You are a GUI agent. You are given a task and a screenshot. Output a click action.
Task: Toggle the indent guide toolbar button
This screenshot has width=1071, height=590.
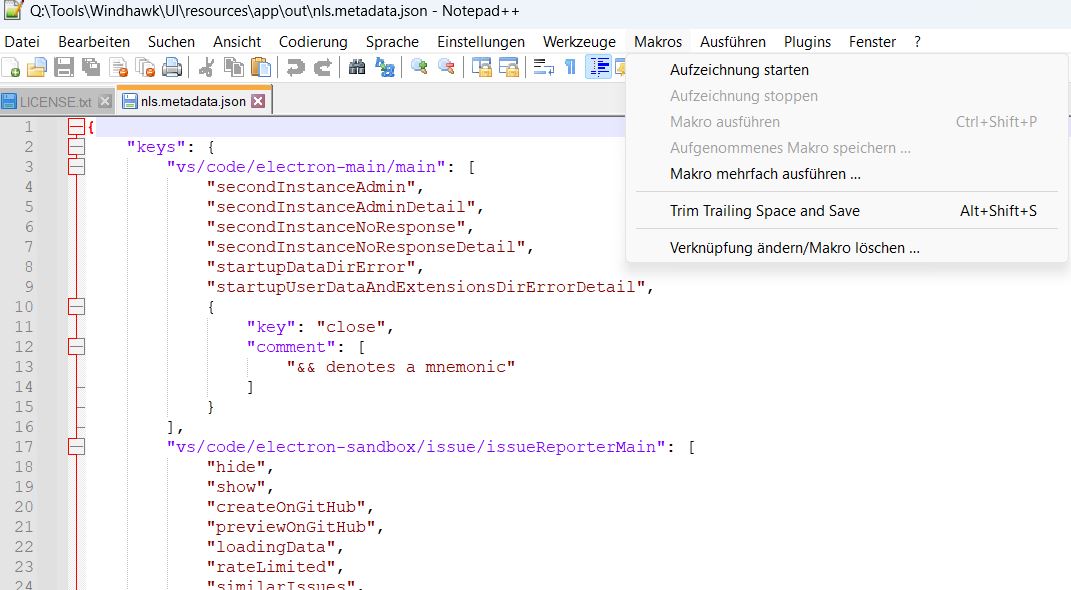pyautogui.click(x=599, y=67)
